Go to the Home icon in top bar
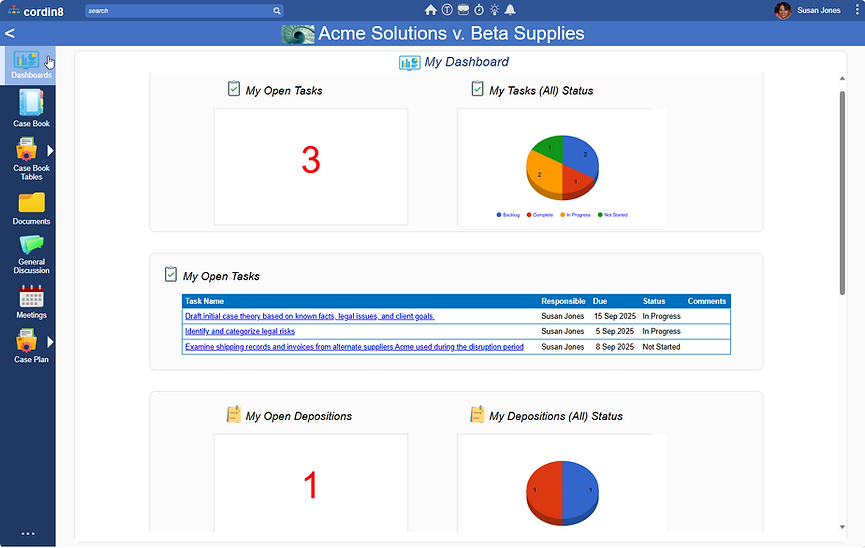 (x=430, y=10)
